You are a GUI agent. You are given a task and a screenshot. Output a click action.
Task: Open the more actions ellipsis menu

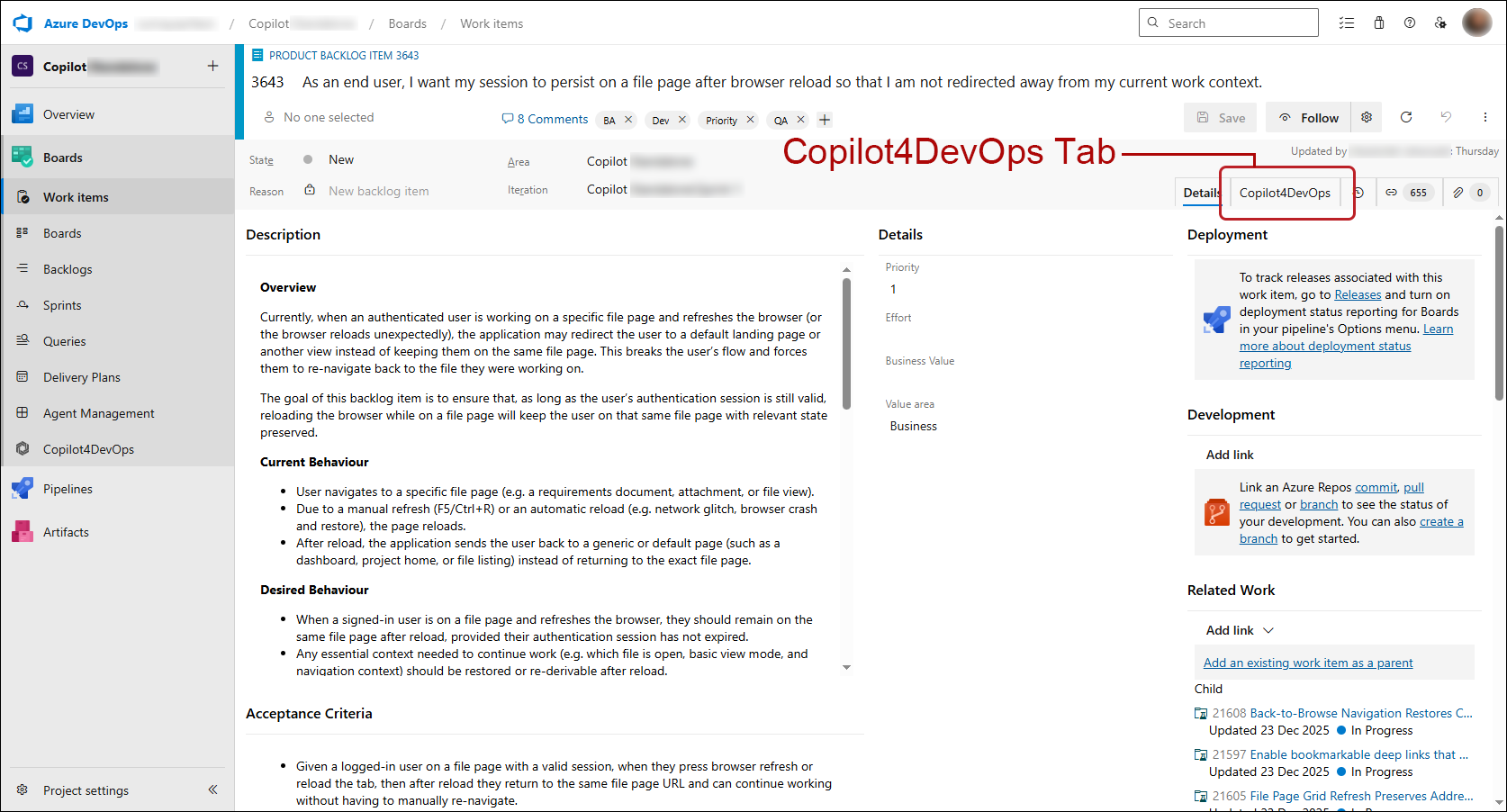pos(1485,117)
